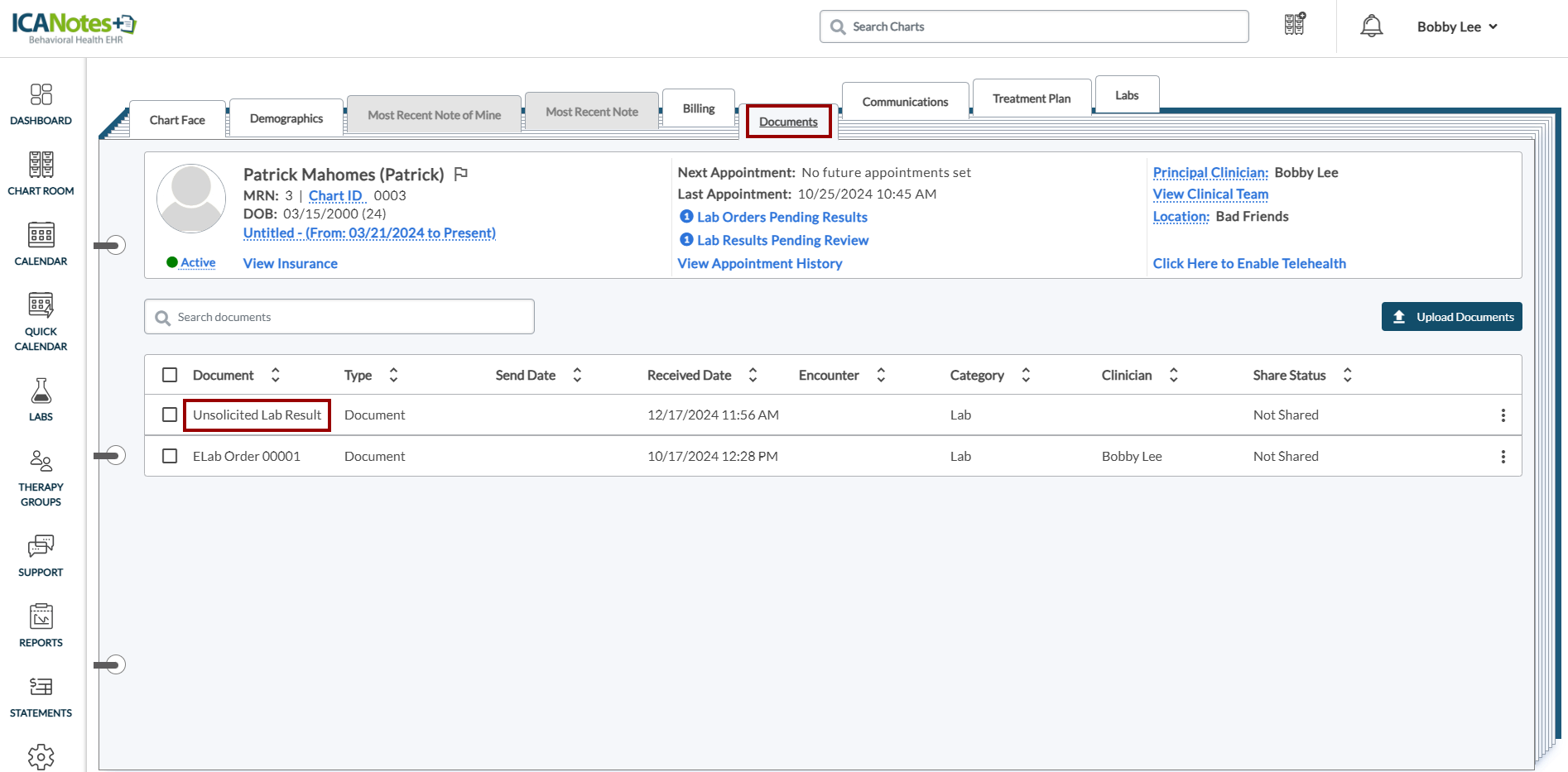Tick the select-all documents checkbox

170,375
